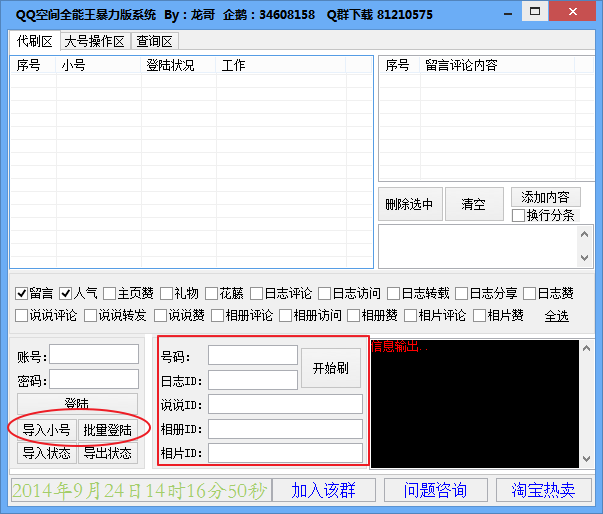Open the 查询区 tab
603x514 pixels.
pos(154,42)
